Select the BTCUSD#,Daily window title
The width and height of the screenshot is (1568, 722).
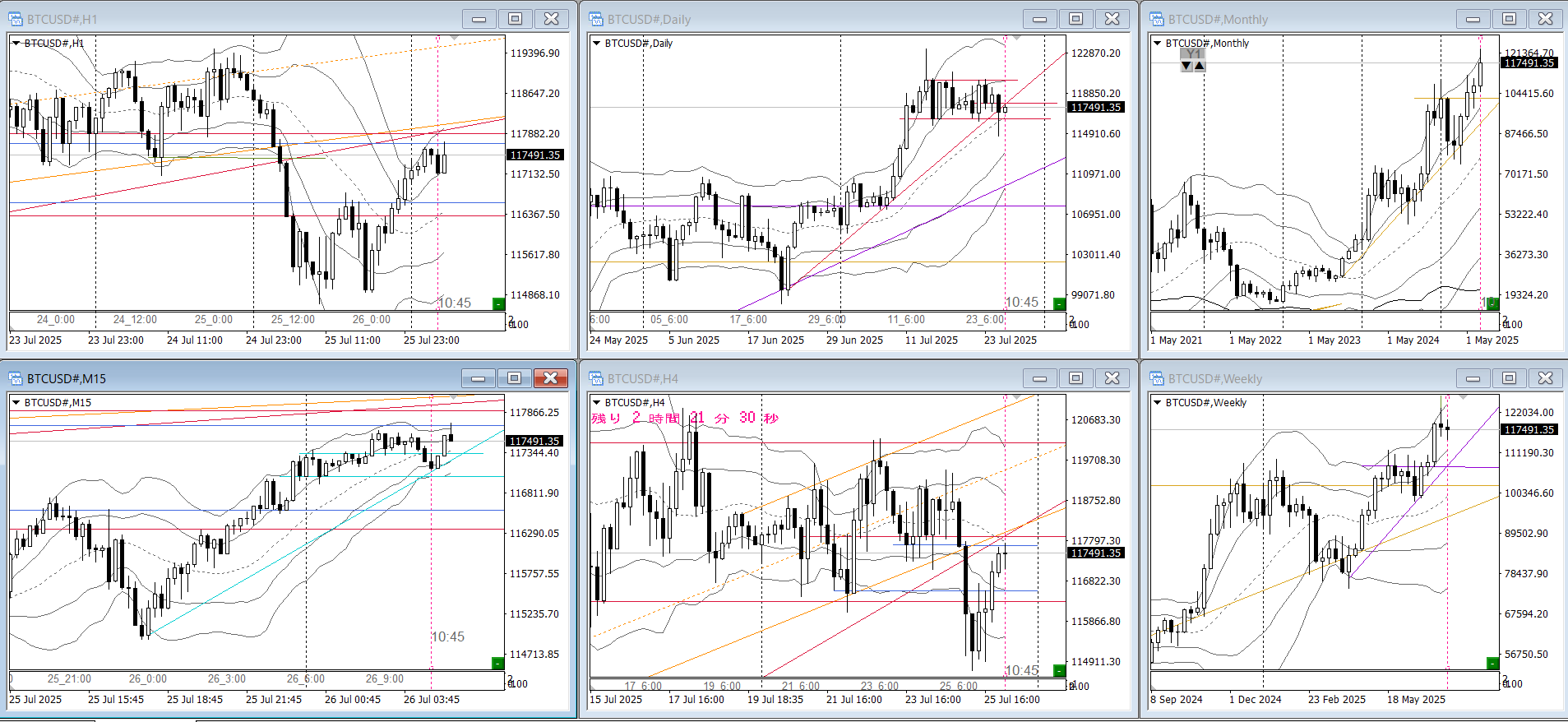coord(649,20)
